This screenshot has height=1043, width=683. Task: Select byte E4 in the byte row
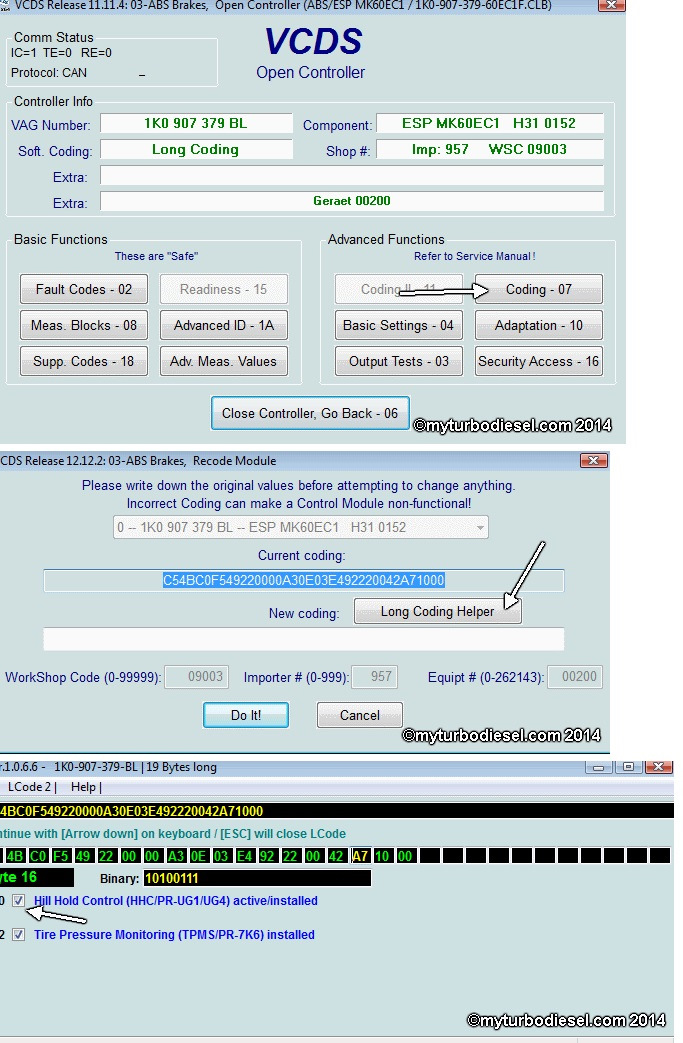pyautogui.click(x=244, y=855)
